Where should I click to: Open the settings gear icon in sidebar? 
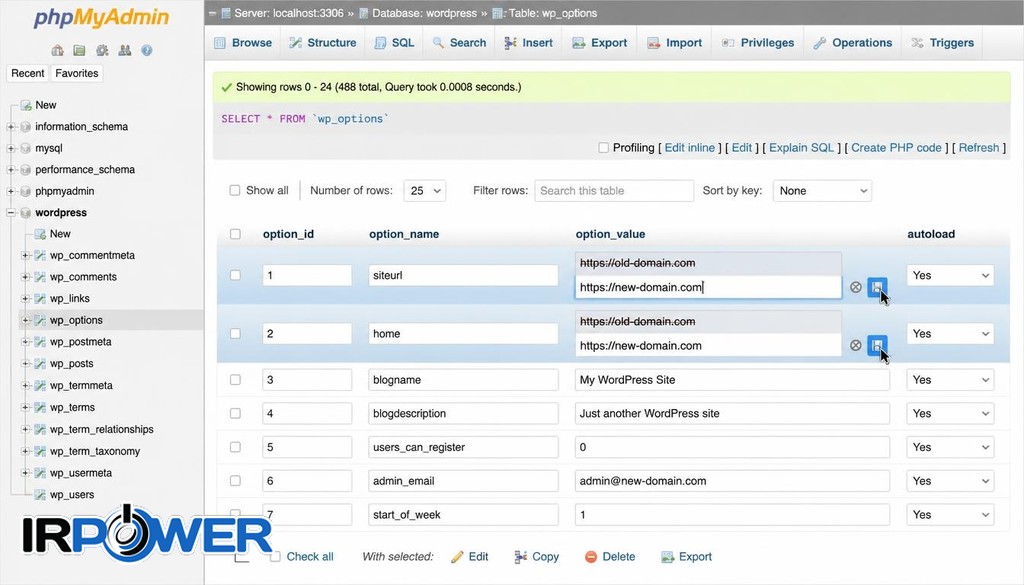pyautogui.click(x=102, y=50)
